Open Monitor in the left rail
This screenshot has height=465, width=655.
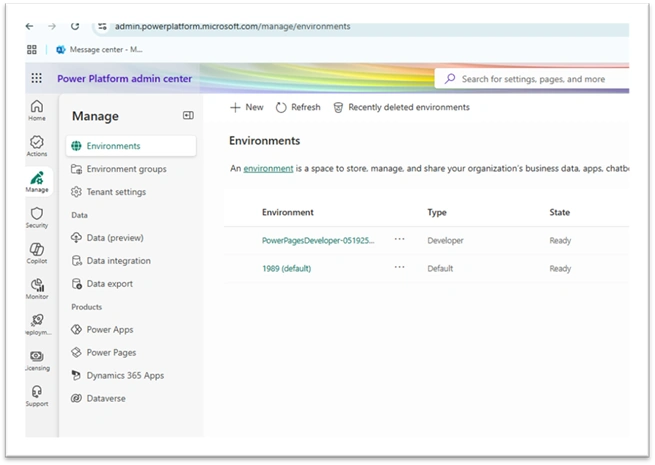coord(37,289)
